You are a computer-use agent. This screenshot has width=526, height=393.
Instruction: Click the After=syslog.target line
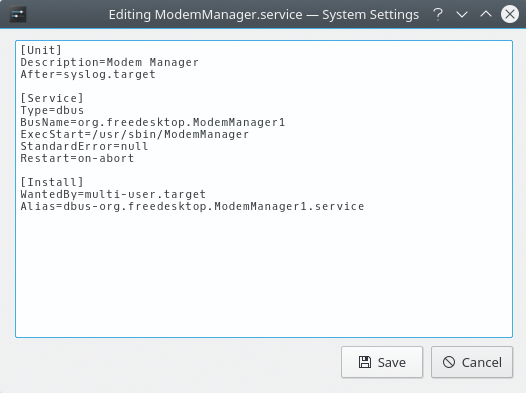pyautogui.click(x=88, y=74)
